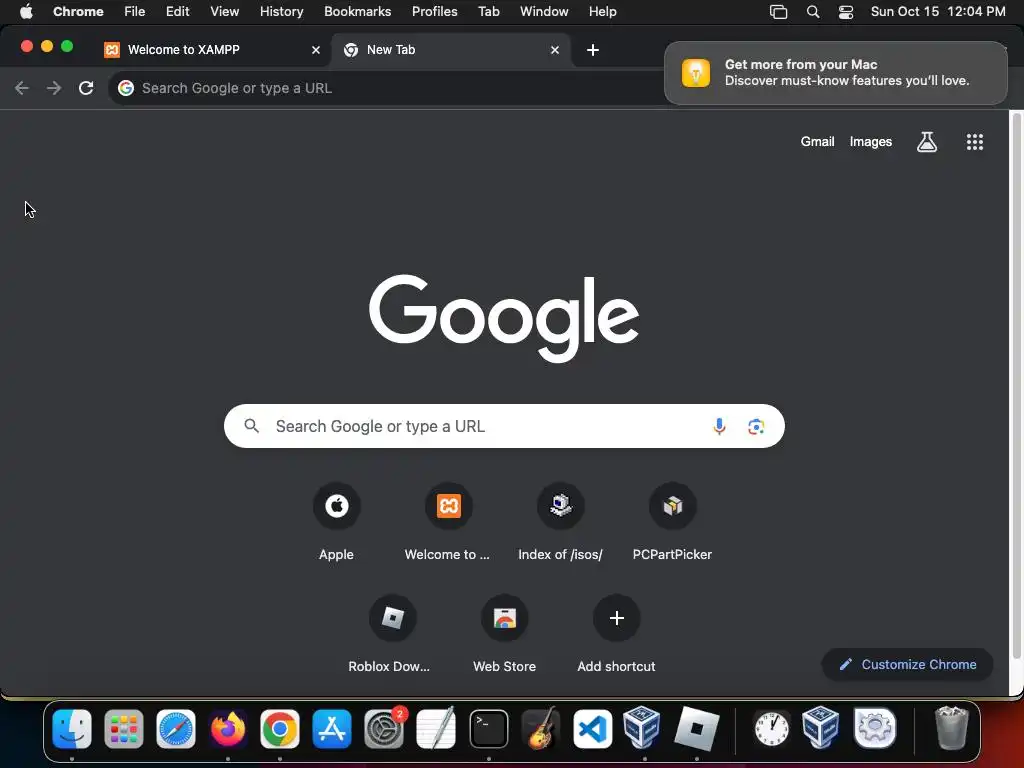Select the New Tab tab
1024x768 pixels.
[x=451, y=50]
